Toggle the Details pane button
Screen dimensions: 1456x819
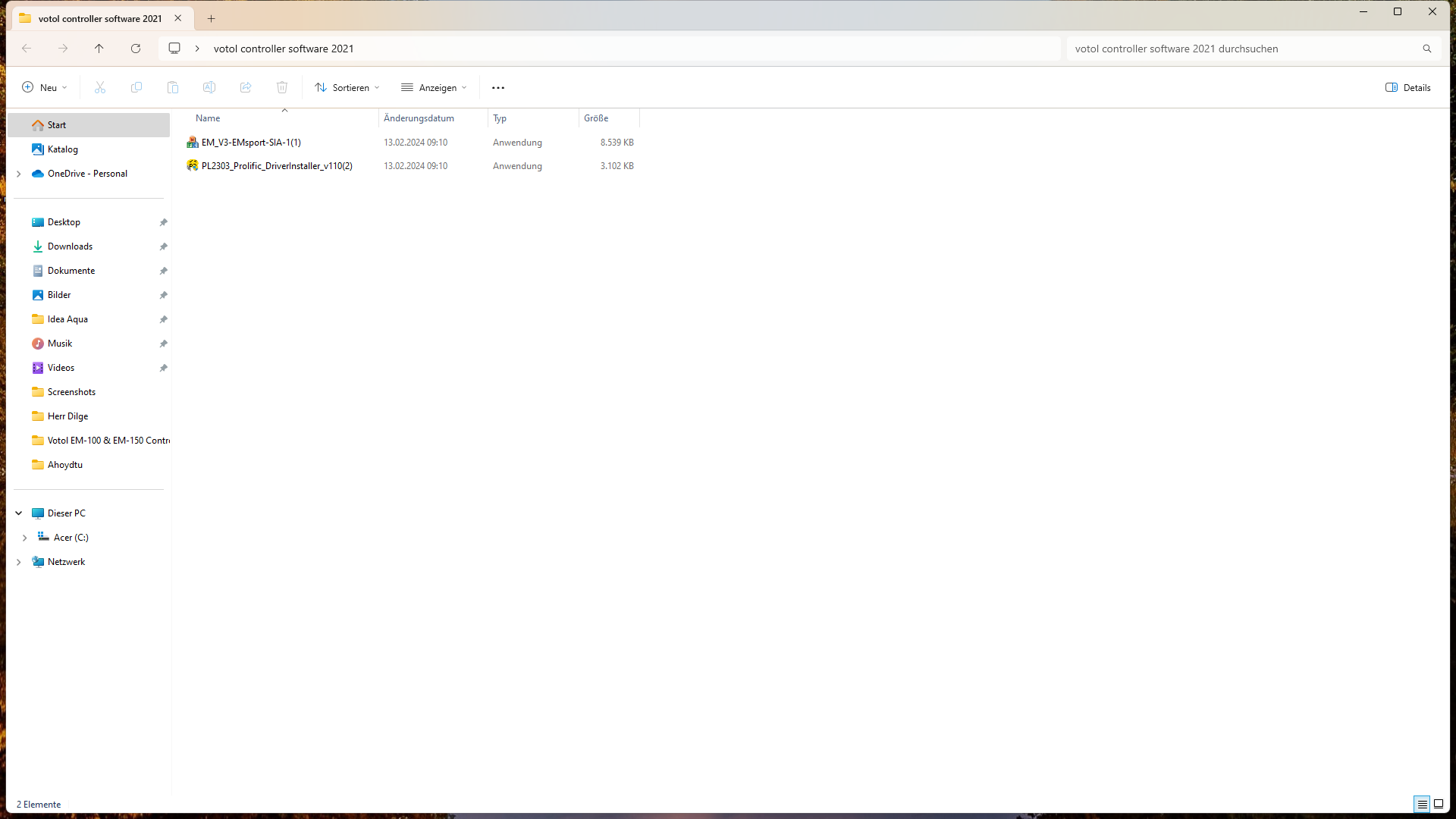pos(1408,87)
